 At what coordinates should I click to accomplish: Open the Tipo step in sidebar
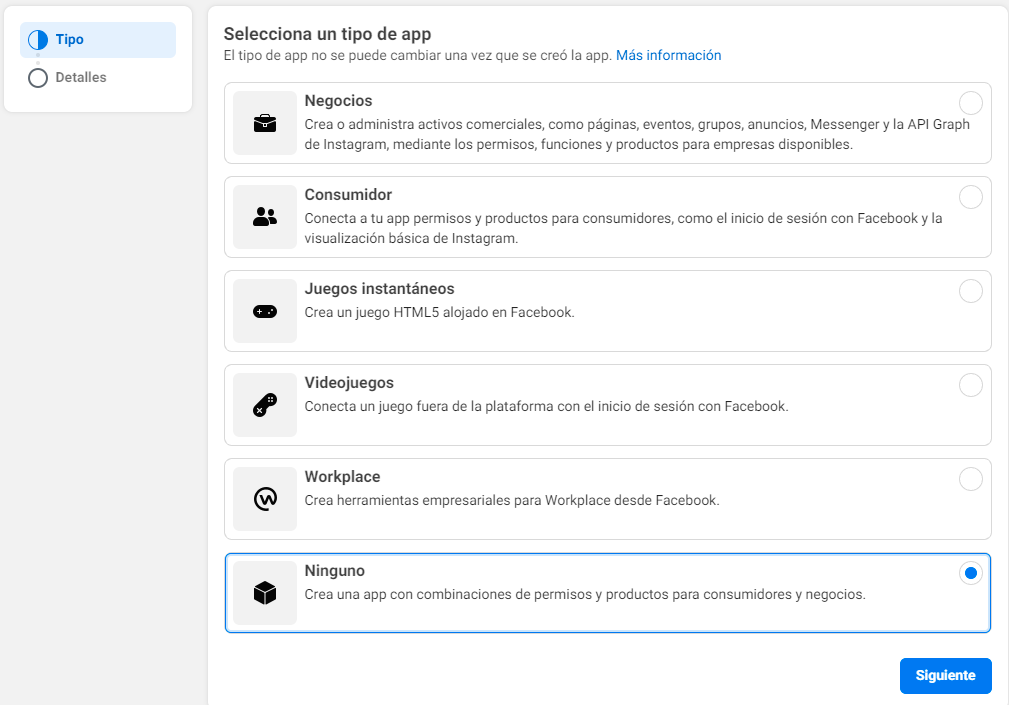pos(98,40)
